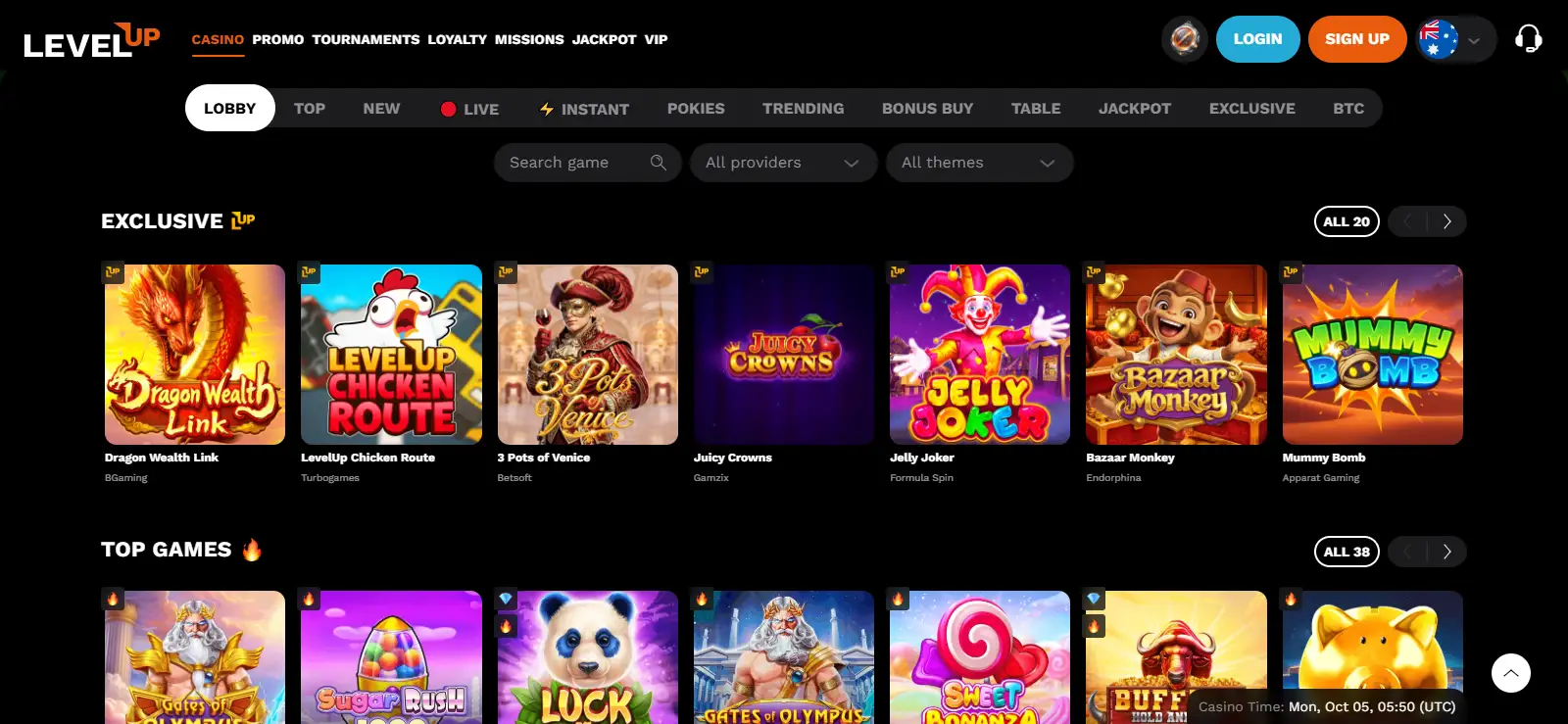
Task: Select the Top category tab
Action: [x=310, y=109]
